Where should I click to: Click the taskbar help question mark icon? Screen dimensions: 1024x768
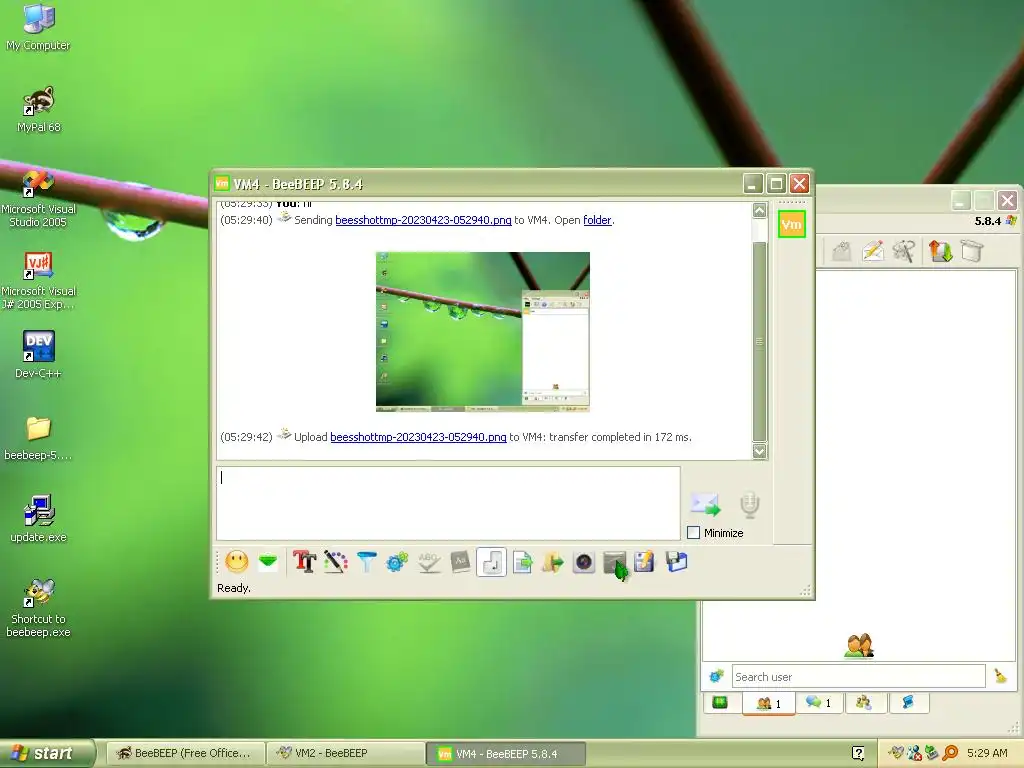point(858,753)
